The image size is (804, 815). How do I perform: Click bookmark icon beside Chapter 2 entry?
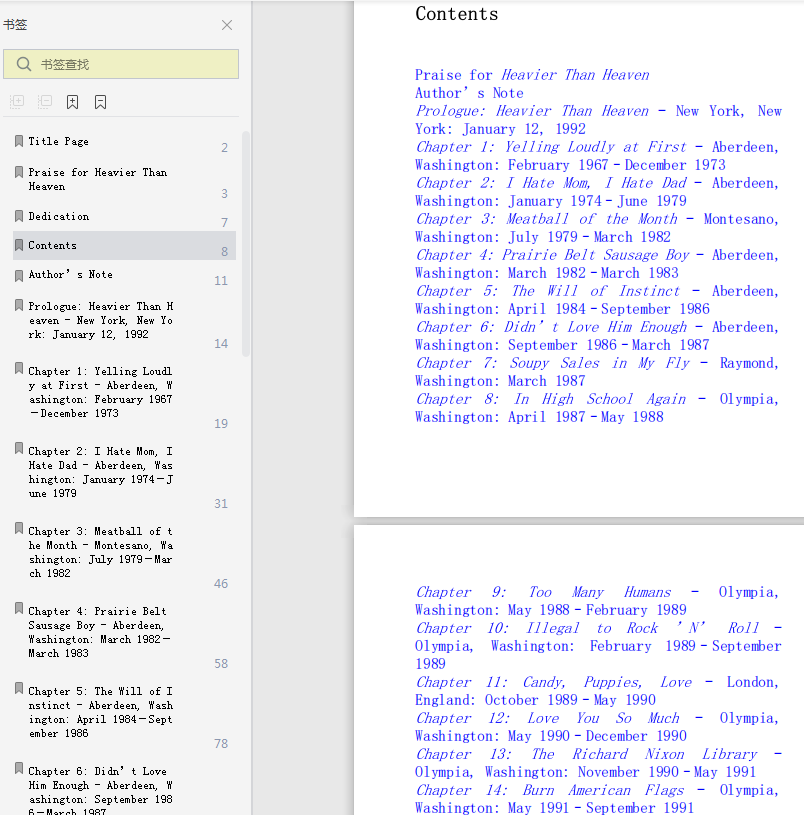point(19,449)
